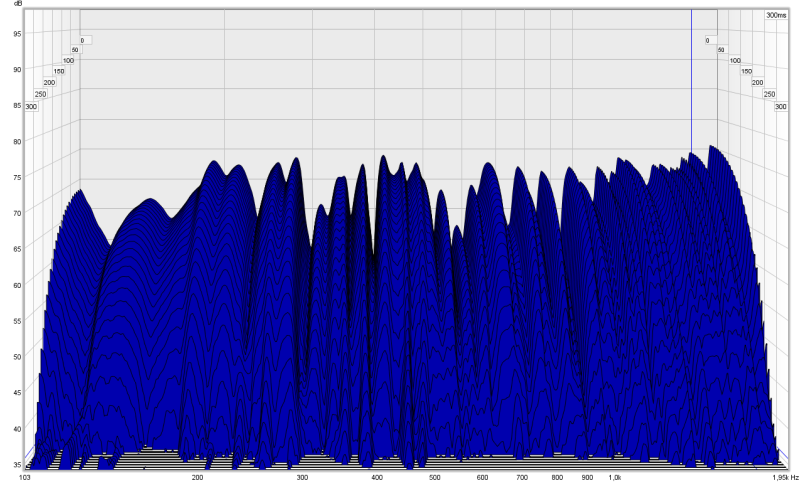The width and height of the screenshot is (800, 483).
Task: Click the '75' dB axis value
Action: tap(17, 177)
